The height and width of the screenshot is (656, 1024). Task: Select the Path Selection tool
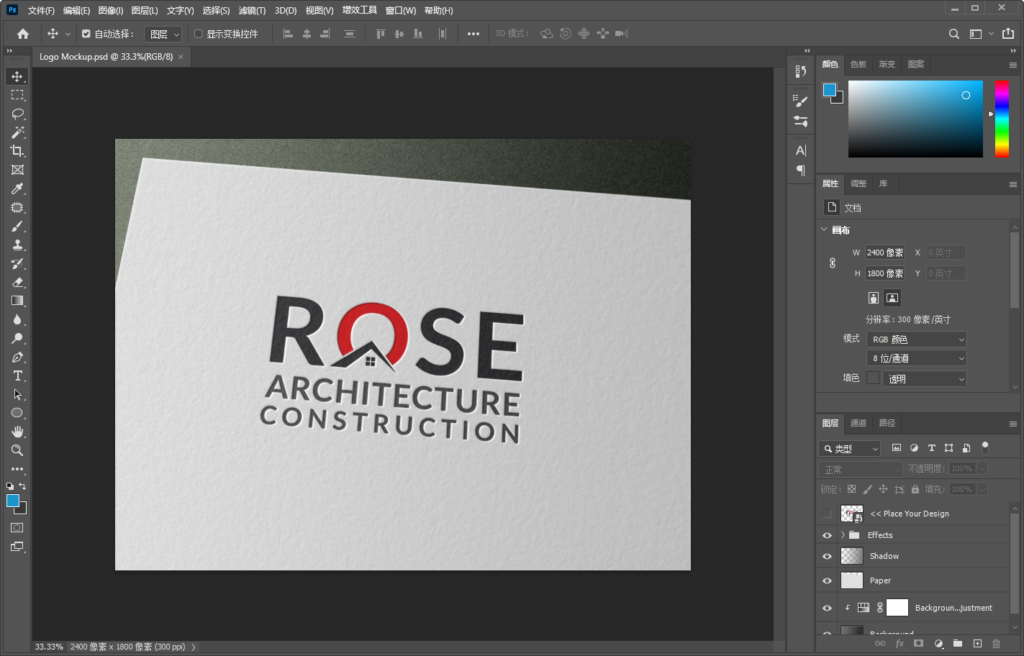click(17, 395)
